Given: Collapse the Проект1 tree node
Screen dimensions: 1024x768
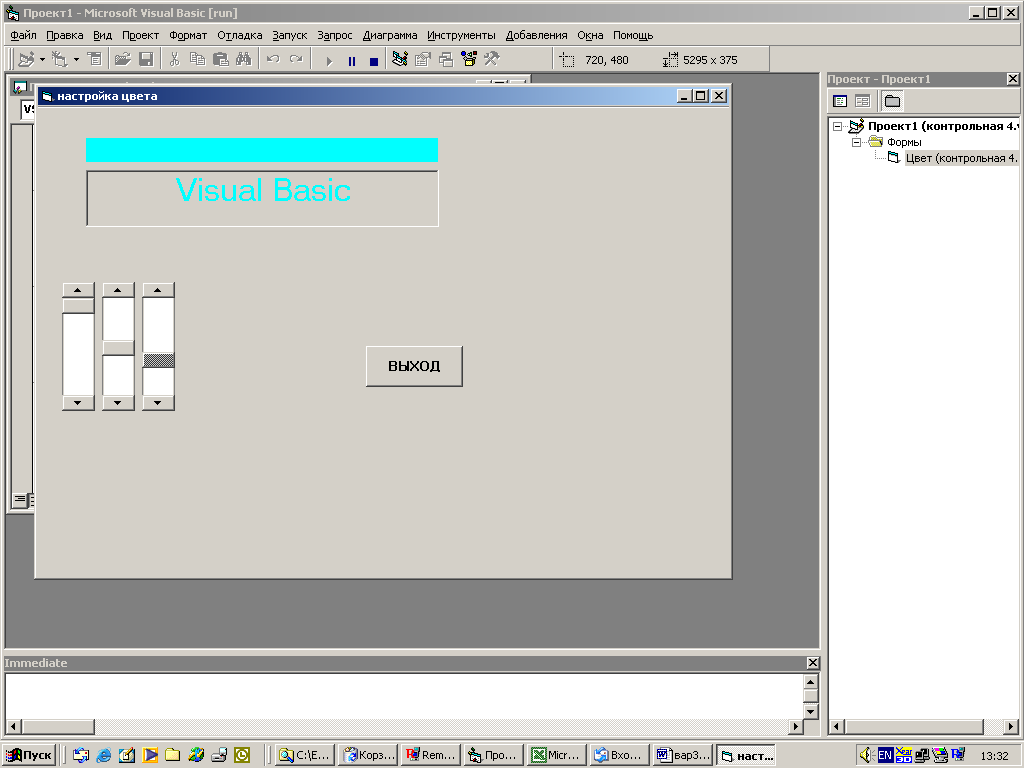Looking at the screenshot, I should [838, 127].
